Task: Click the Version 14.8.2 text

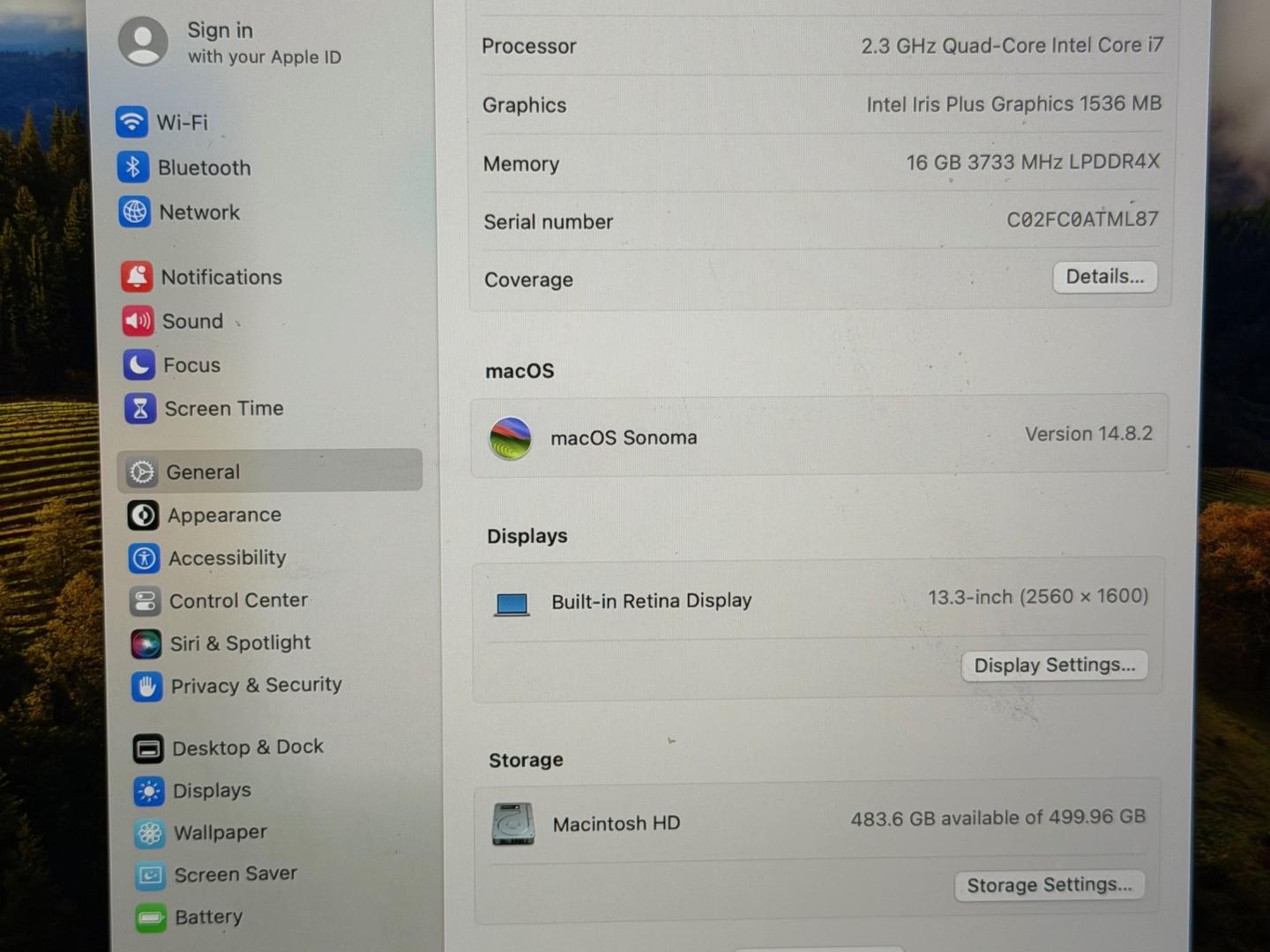Action: (x=1088, y=434)
